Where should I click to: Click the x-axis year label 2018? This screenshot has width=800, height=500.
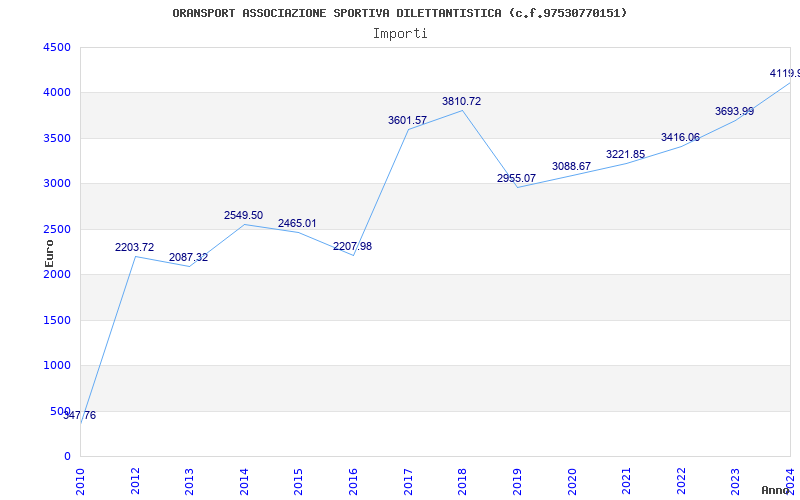tap(462, 481)
